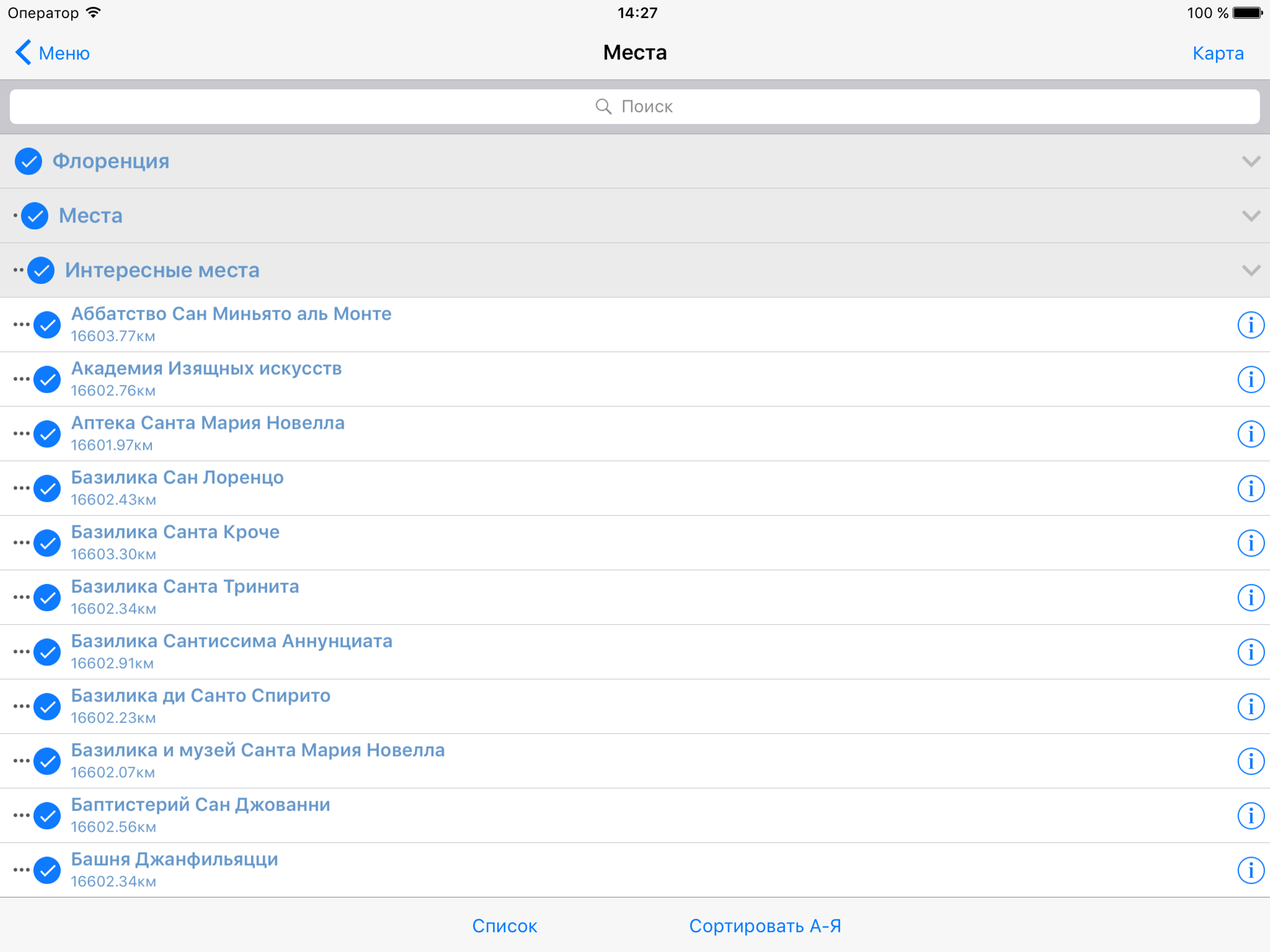Screen dimensions: 1270x952
Task: Open info for Базилика Сан Лоренцо
Action: point(1250,489)
